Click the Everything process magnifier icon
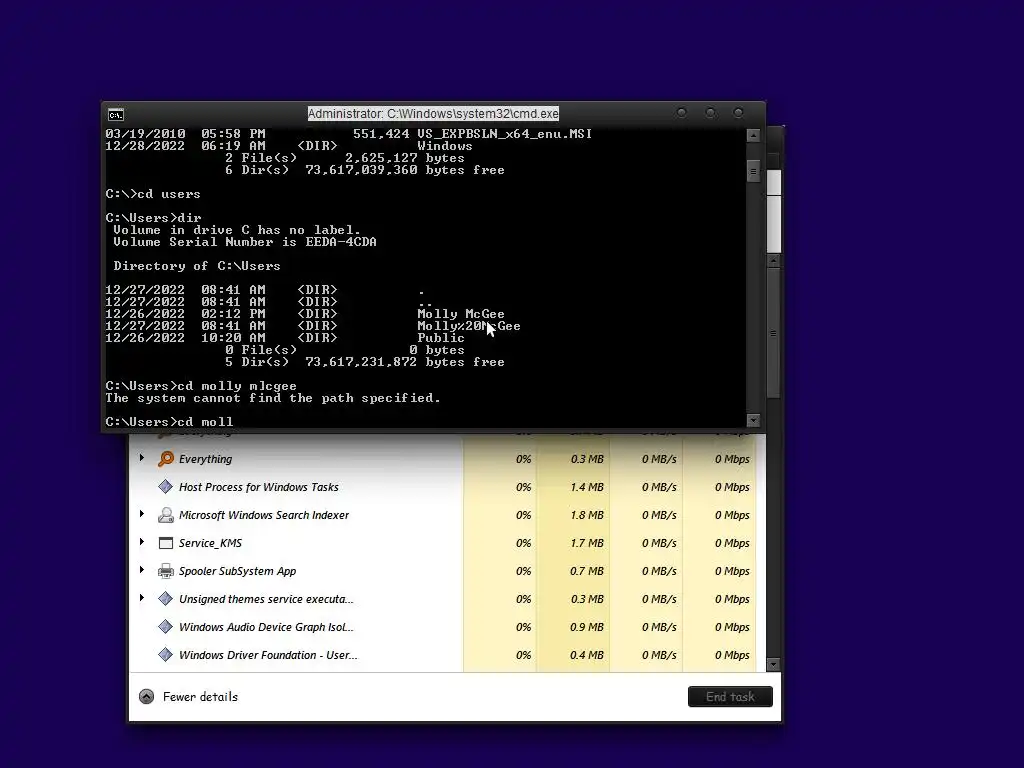 coord(166,459)
